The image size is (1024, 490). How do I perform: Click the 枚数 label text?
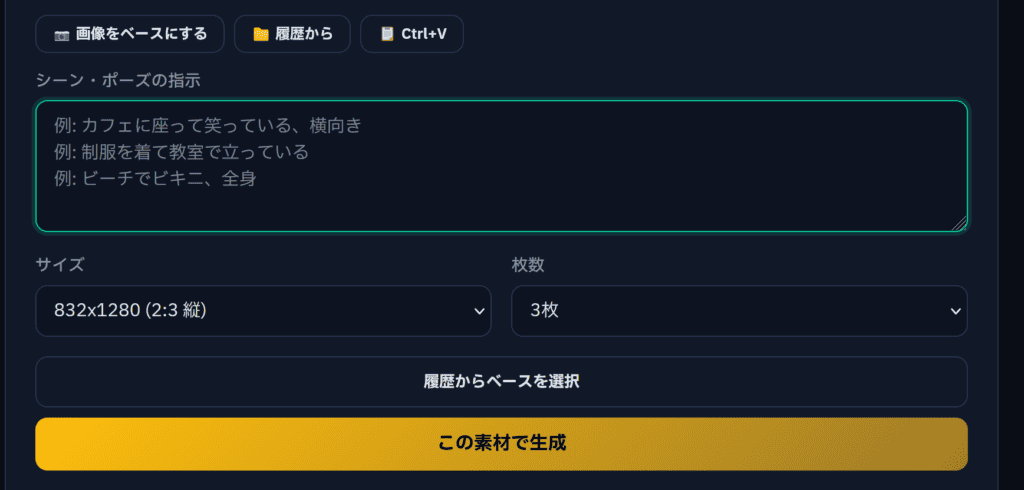(528, 265)
